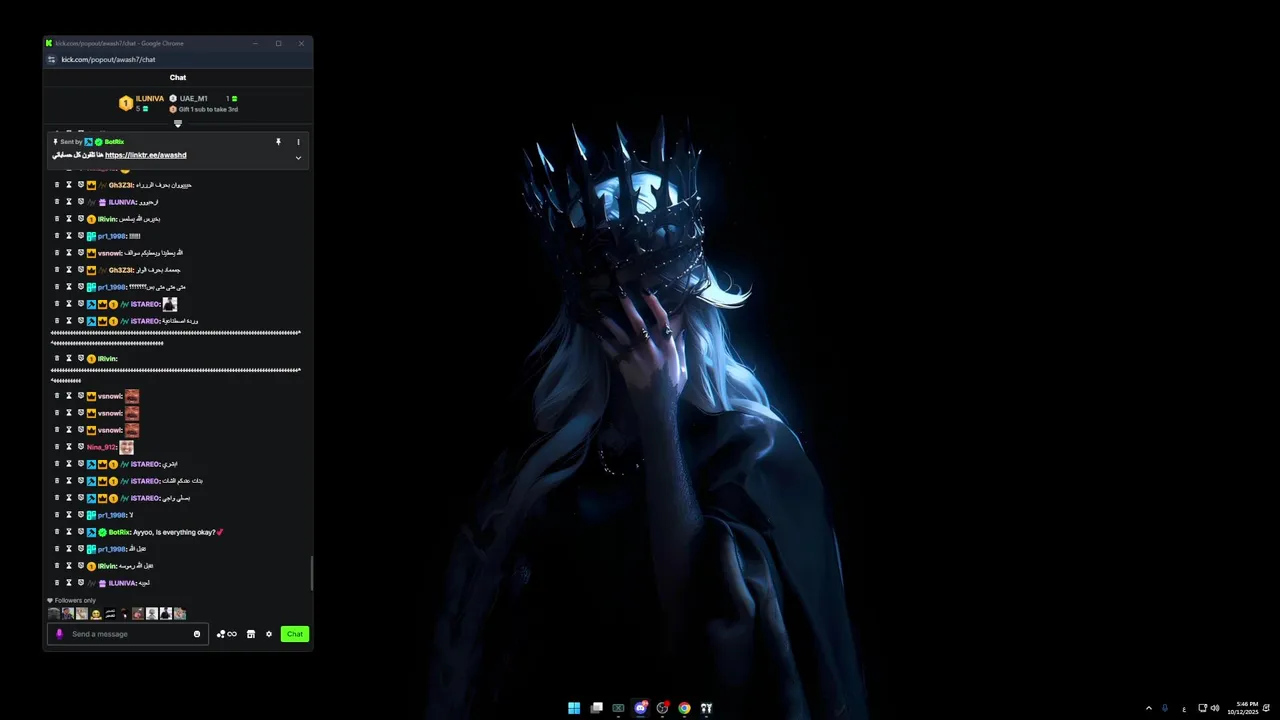Open the shop icon beside the chat settings

pyautogui.click(x=251, y=634)
